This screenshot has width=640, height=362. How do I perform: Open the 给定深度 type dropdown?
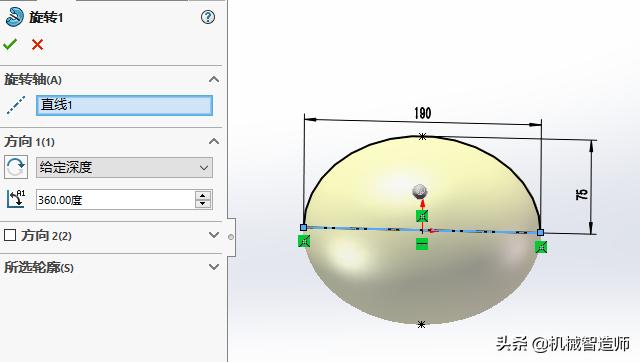(124, 167)
